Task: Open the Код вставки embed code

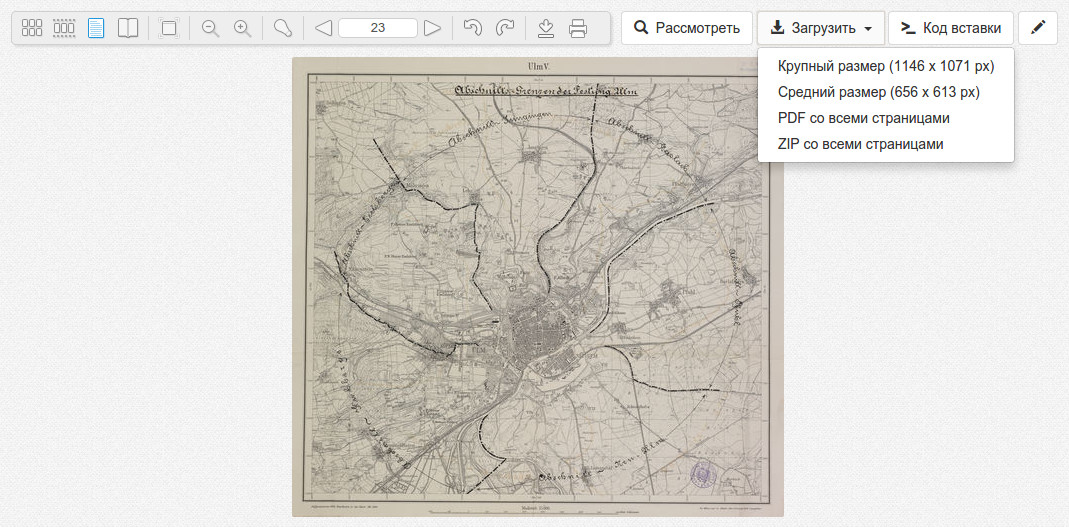Action: pyautogui.click(x=951, y=28)
